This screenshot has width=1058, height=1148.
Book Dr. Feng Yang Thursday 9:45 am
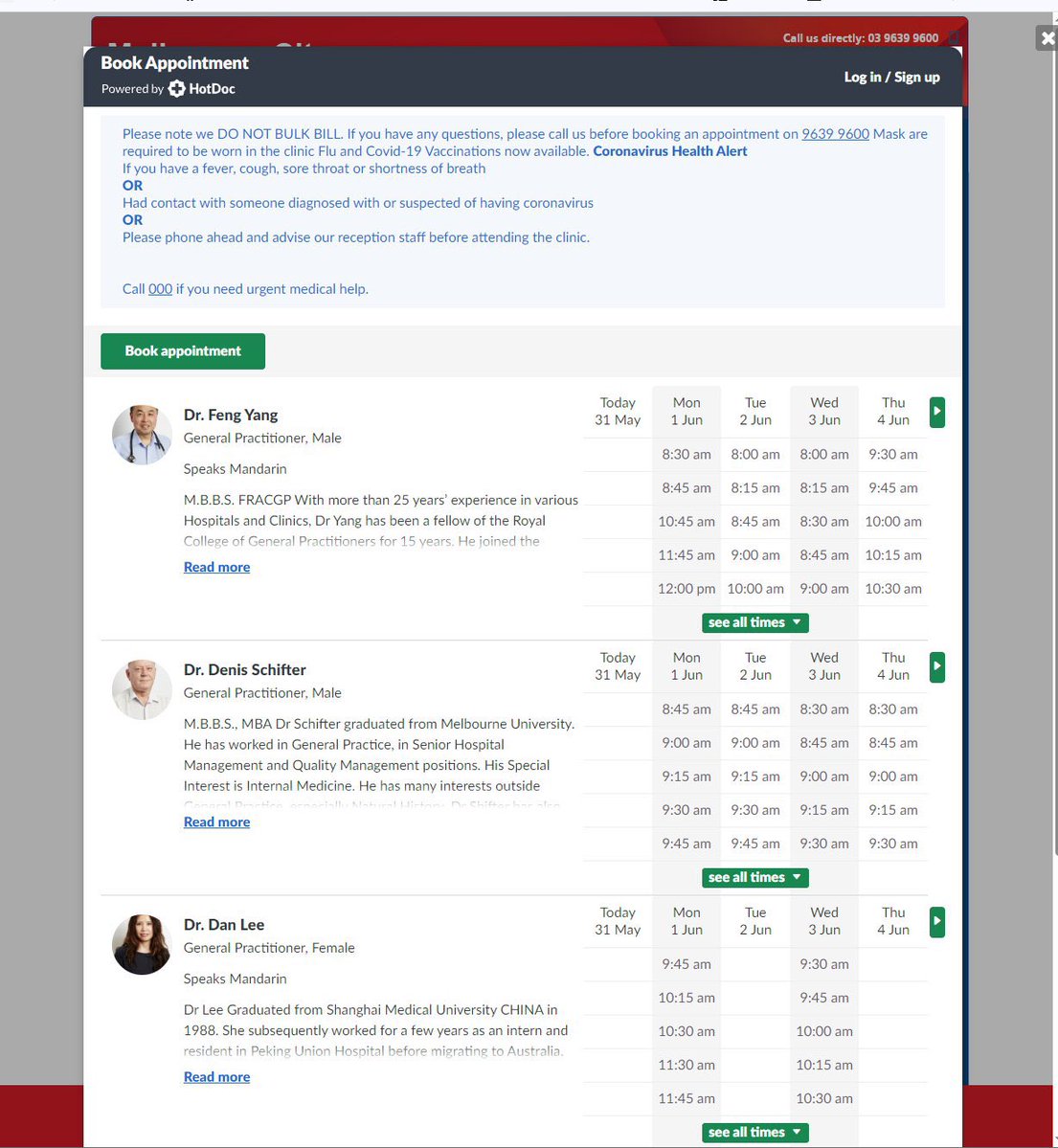point(893,488)
